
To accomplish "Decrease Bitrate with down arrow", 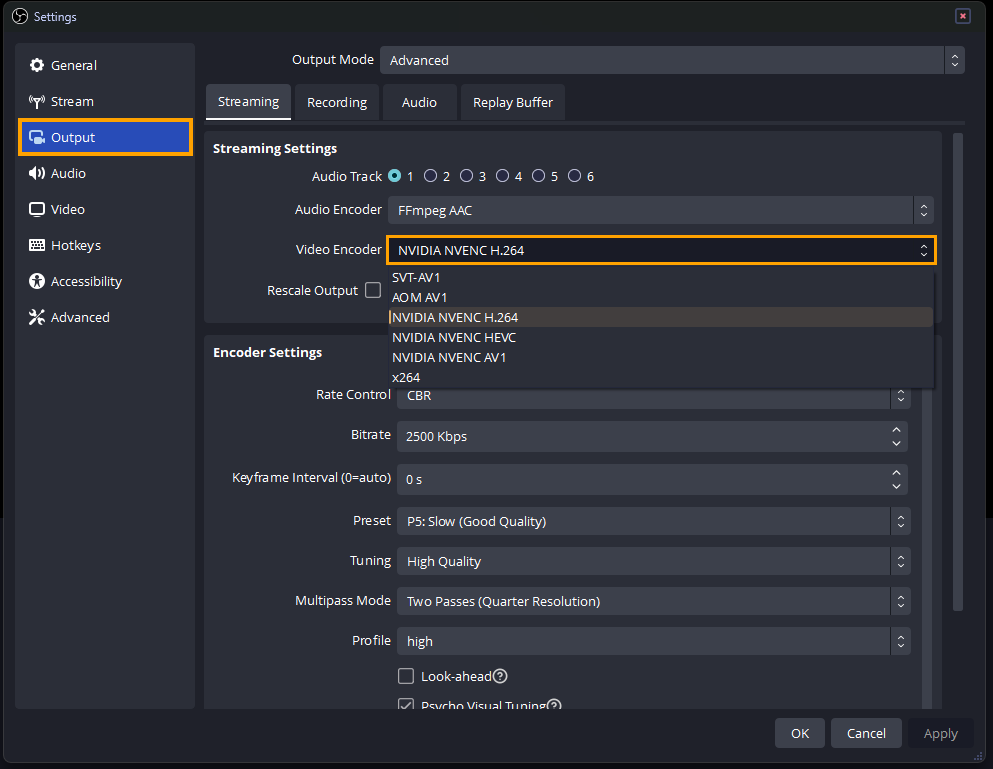I will click(896, 443).
